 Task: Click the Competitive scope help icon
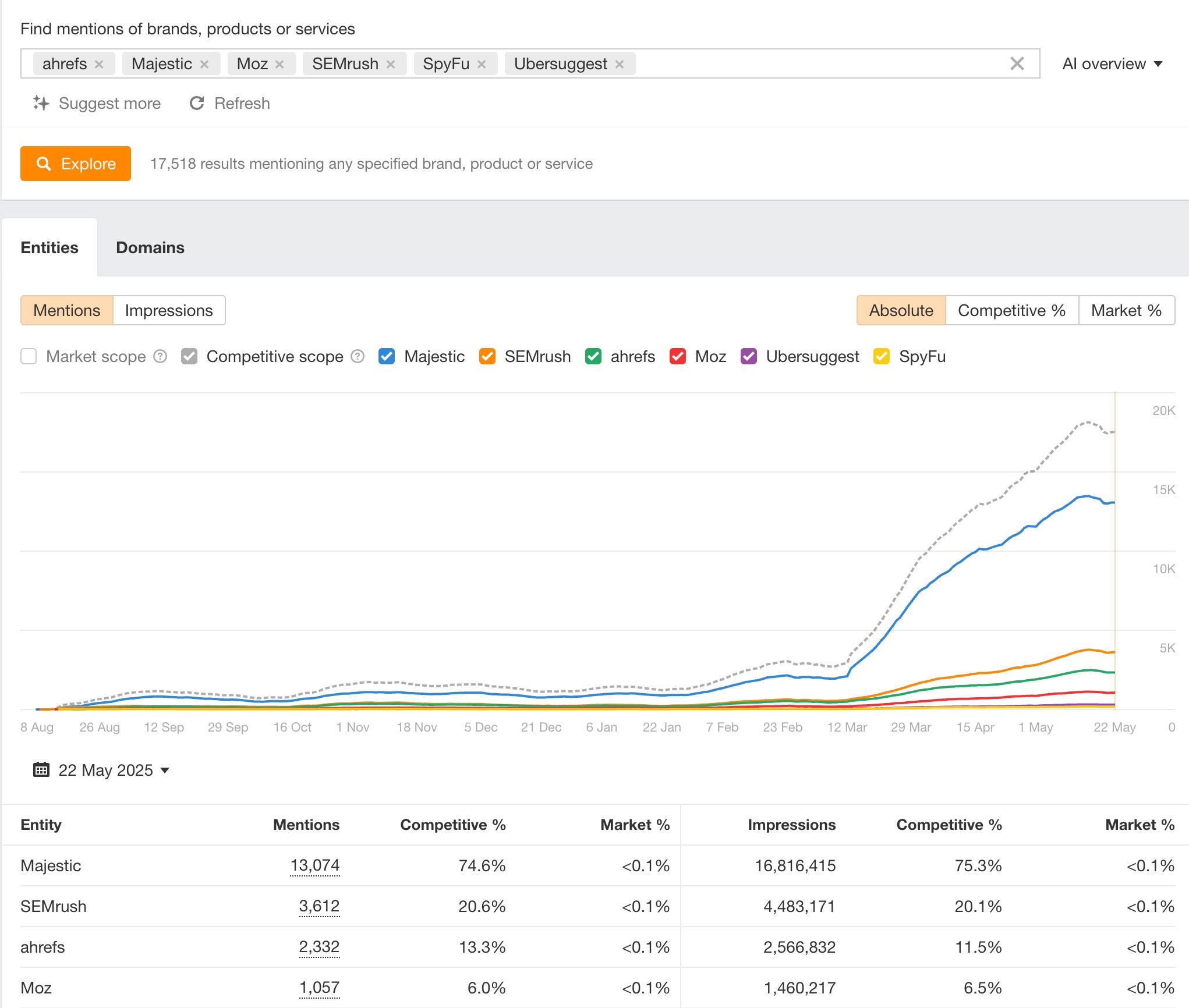(358, 356)
